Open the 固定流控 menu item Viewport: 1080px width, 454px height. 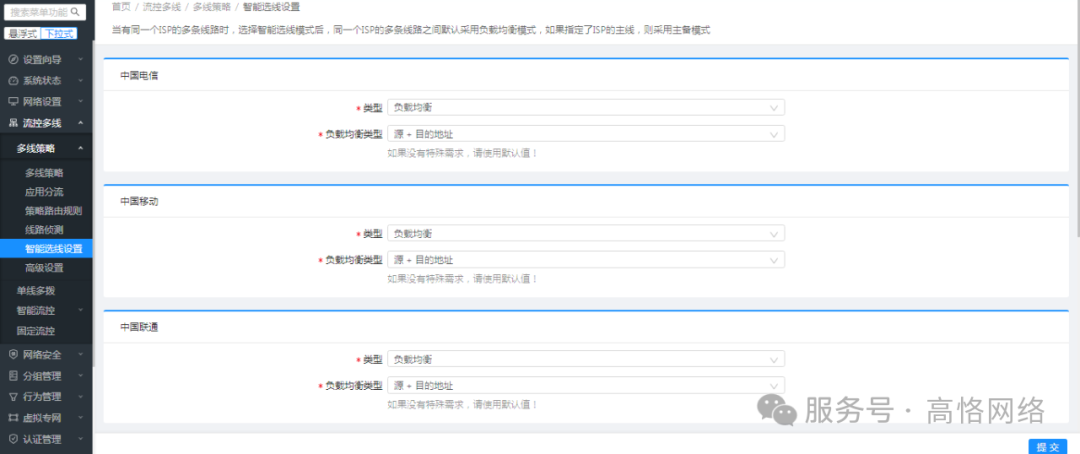[x=35, y=331]
